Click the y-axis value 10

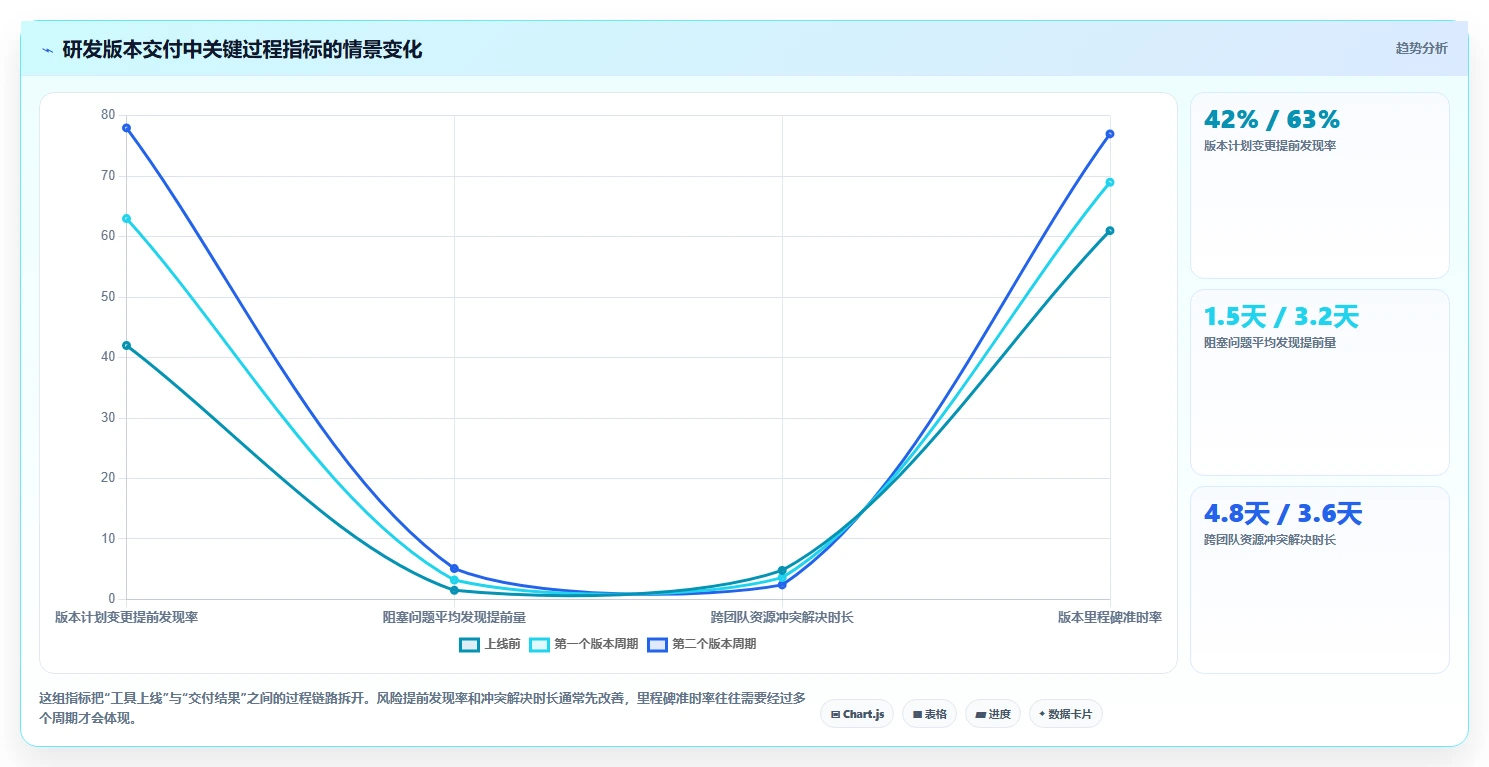pyautogui.click(x=108, y=539)
